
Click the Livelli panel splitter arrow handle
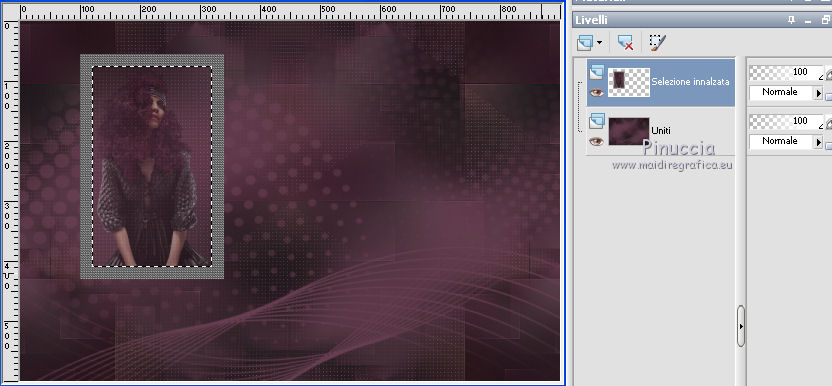[x=741, y=326]
